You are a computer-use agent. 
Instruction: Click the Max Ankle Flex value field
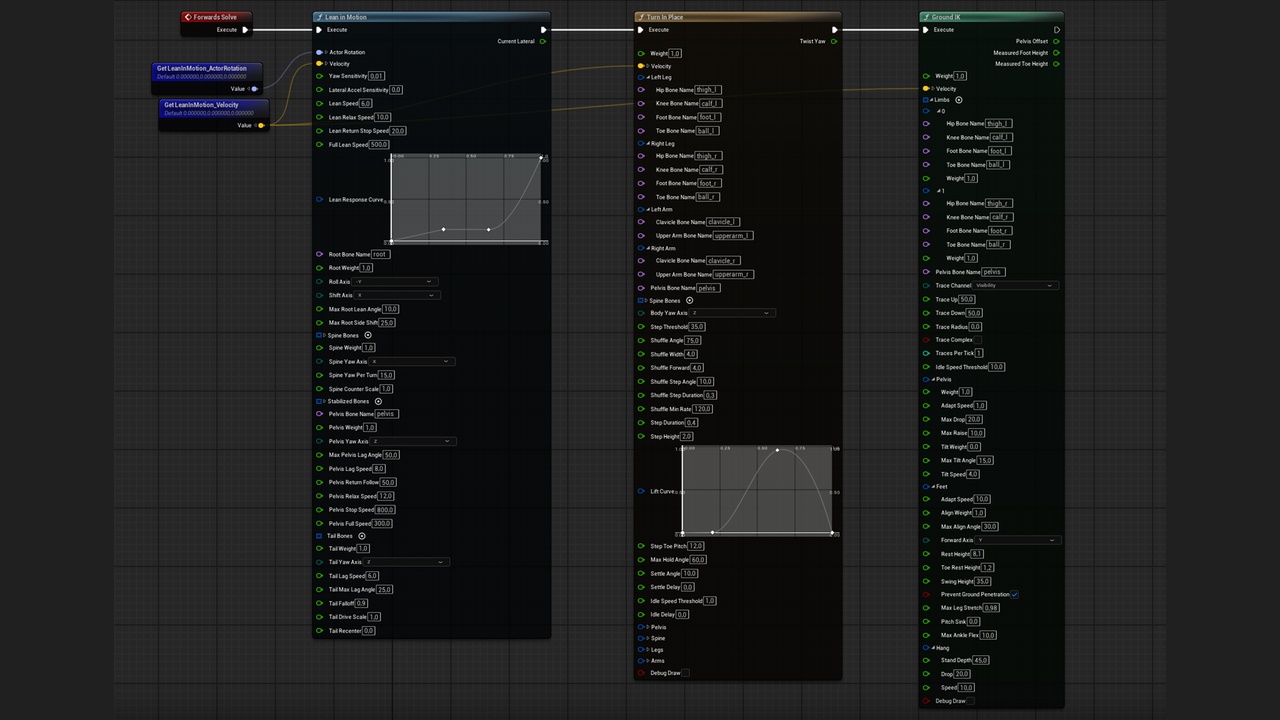(988, 635)
